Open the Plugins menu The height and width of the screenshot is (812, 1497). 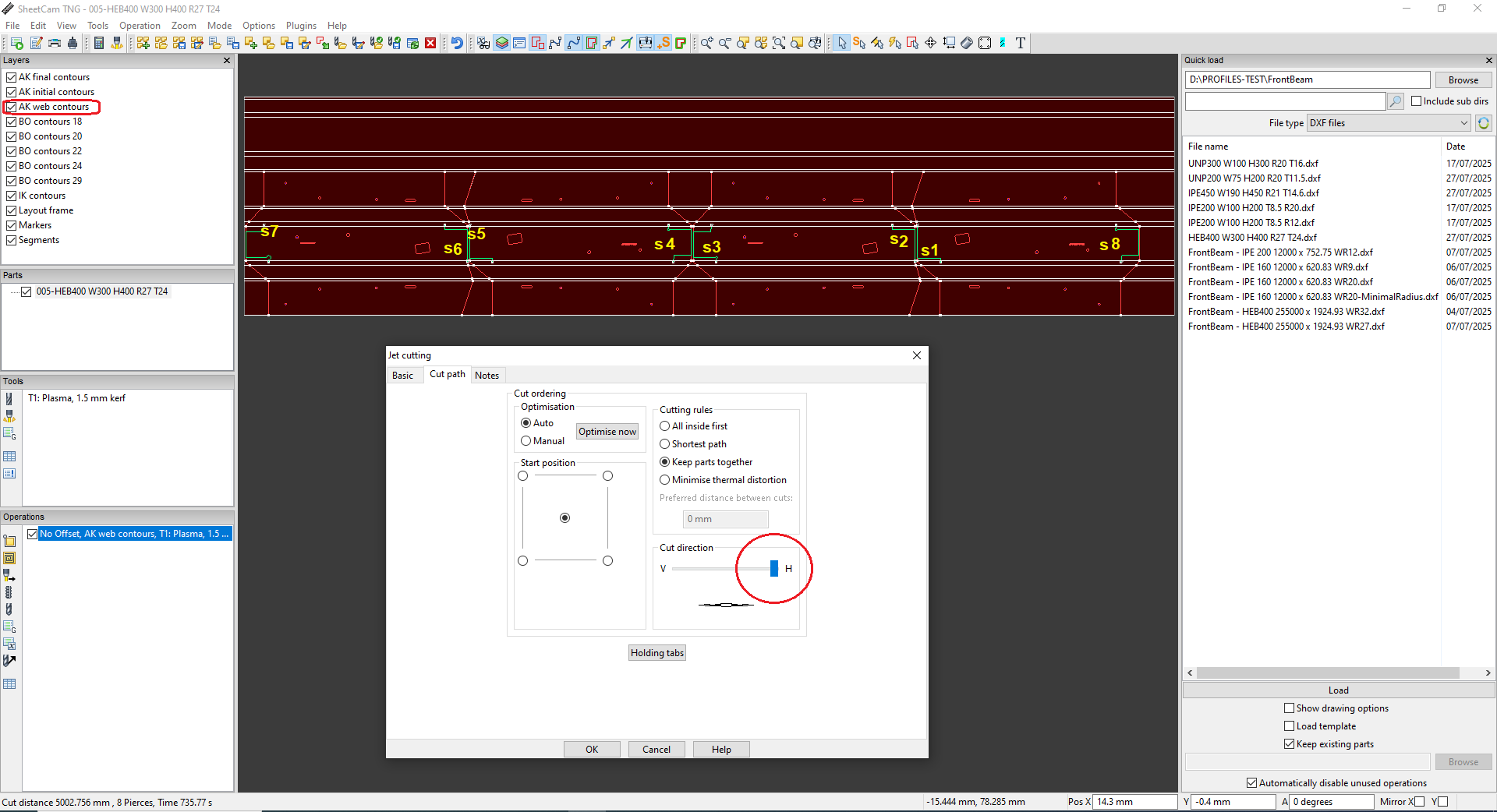(301, 26)
